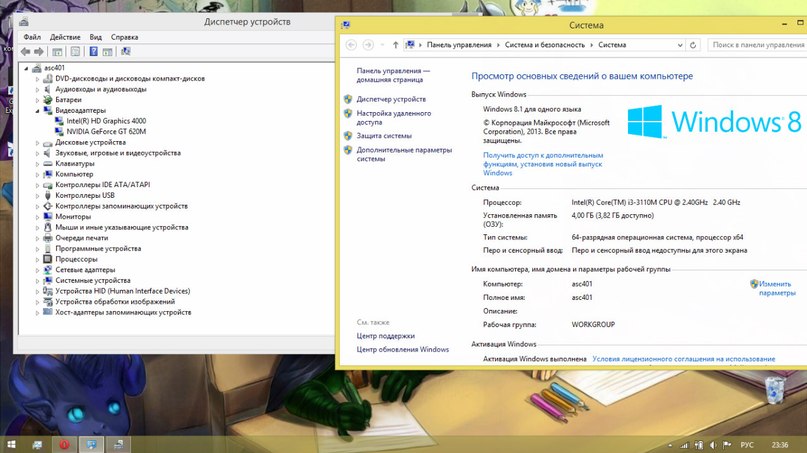This screenshot has height=453, width=807.
Task: Show hidden tray icons arrow
Action: [670, 445]
